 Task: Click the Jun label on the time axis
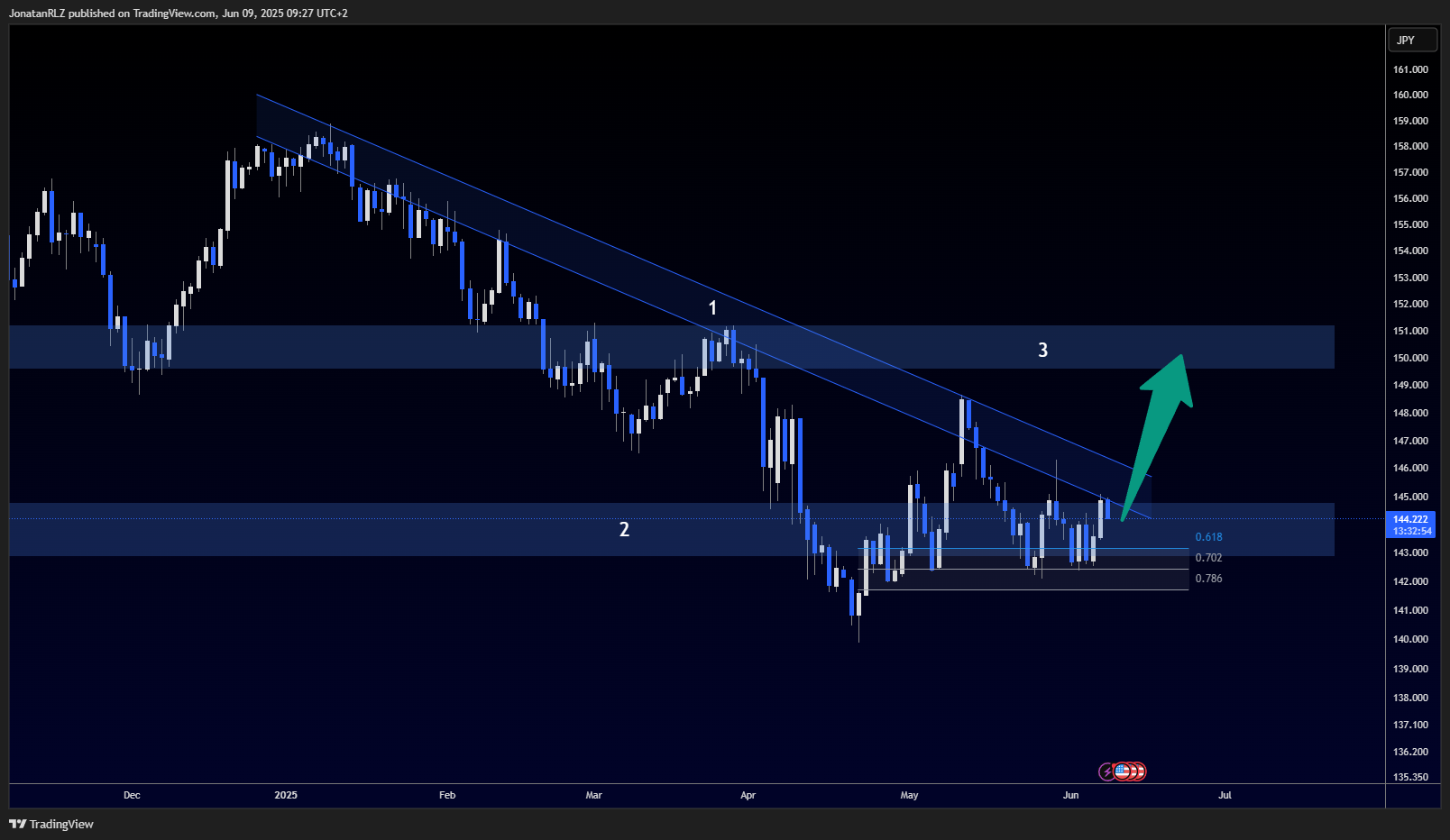click(x=1070, y=795)
